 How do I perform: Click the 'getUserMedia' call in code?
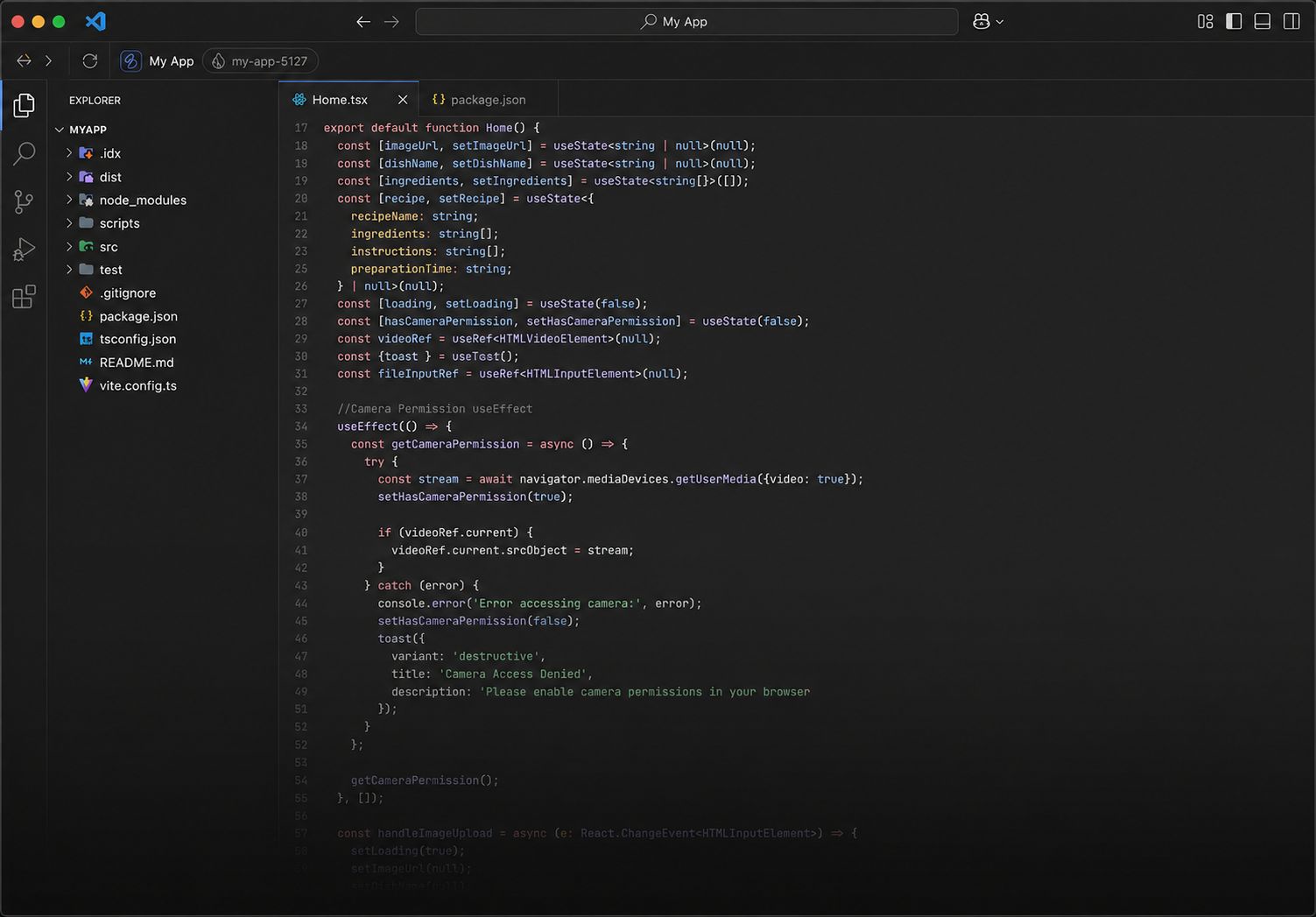pyautogui.click(x=715, y=479)
